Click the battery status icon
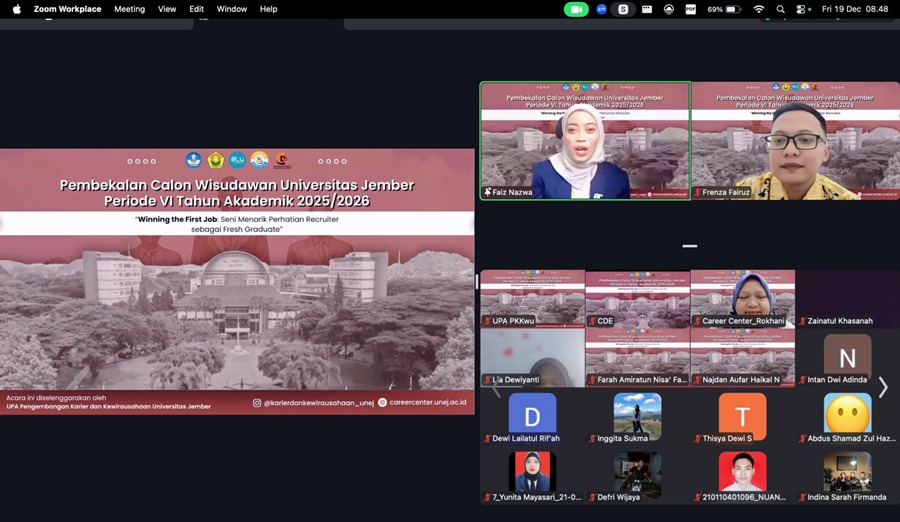The height and width of the screenshot is (522, 900). (x=733, y=9)
